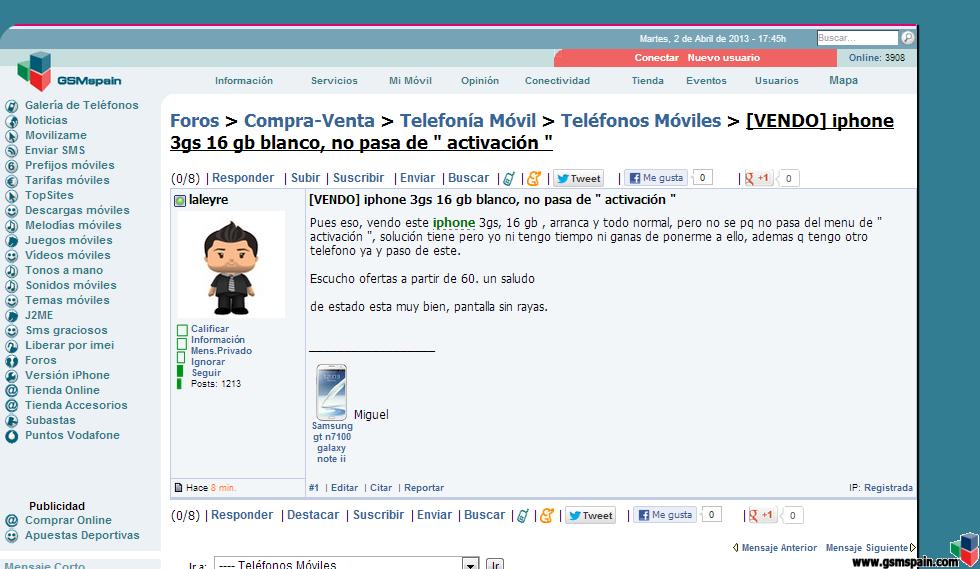Click the Enviar SMS sidebar icon
The image size is (980, 569).
[11, 151]
